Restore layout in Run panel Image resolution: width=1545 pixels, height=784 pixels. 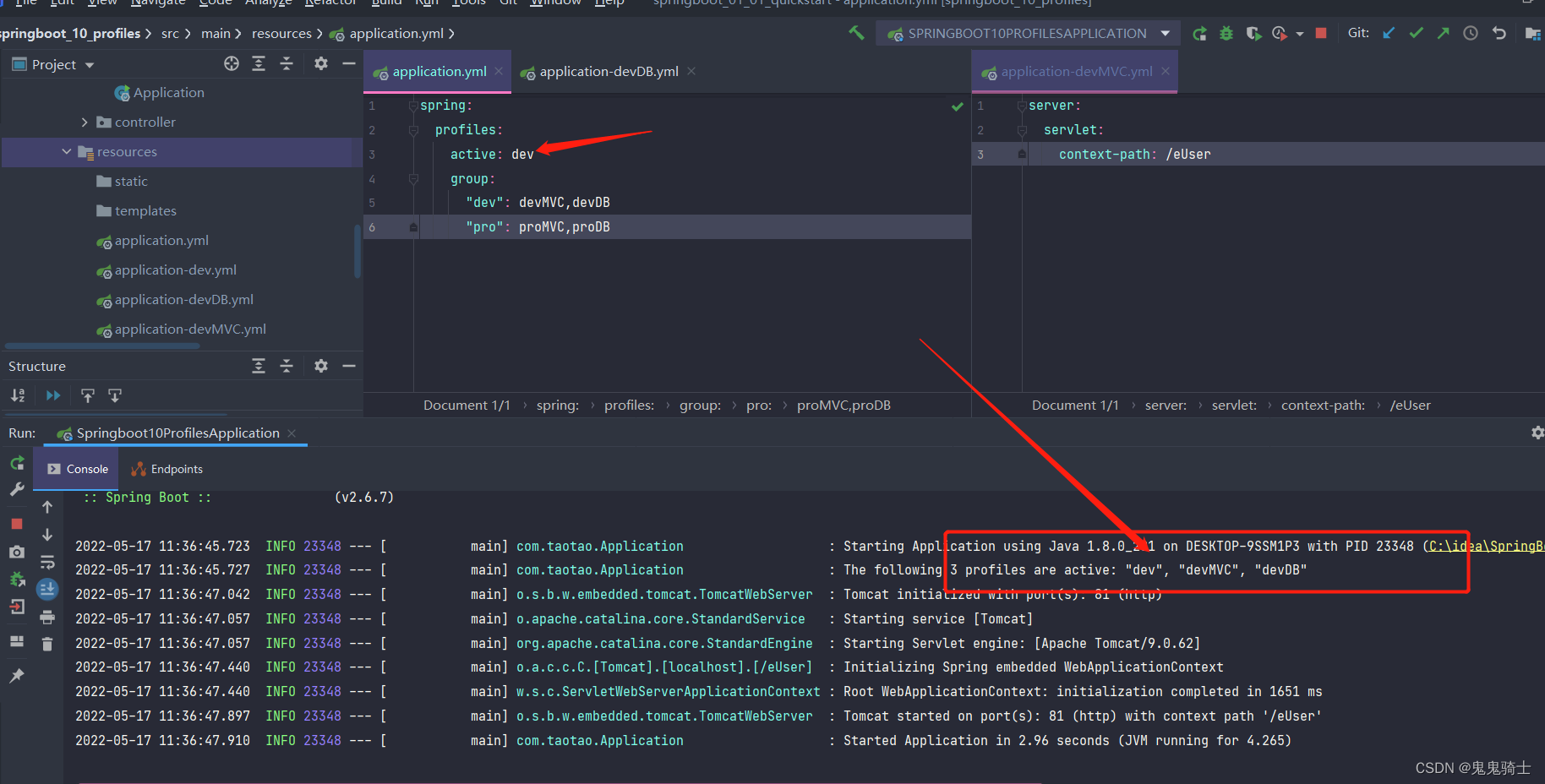click(x=17, y=641)
